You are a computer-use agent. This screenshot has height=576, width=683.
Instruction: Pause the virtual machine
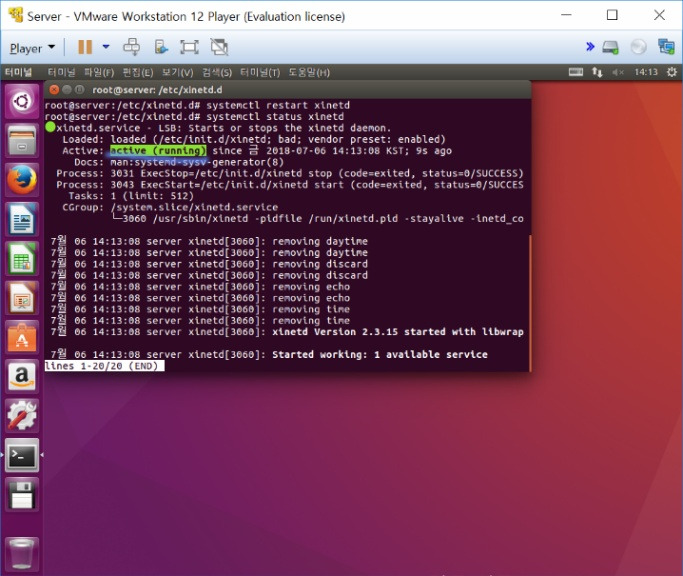85,47
